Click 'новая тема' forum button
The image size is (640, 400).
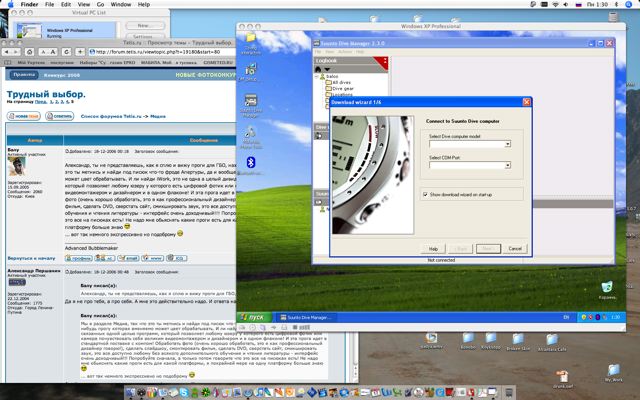pos(24,116)
